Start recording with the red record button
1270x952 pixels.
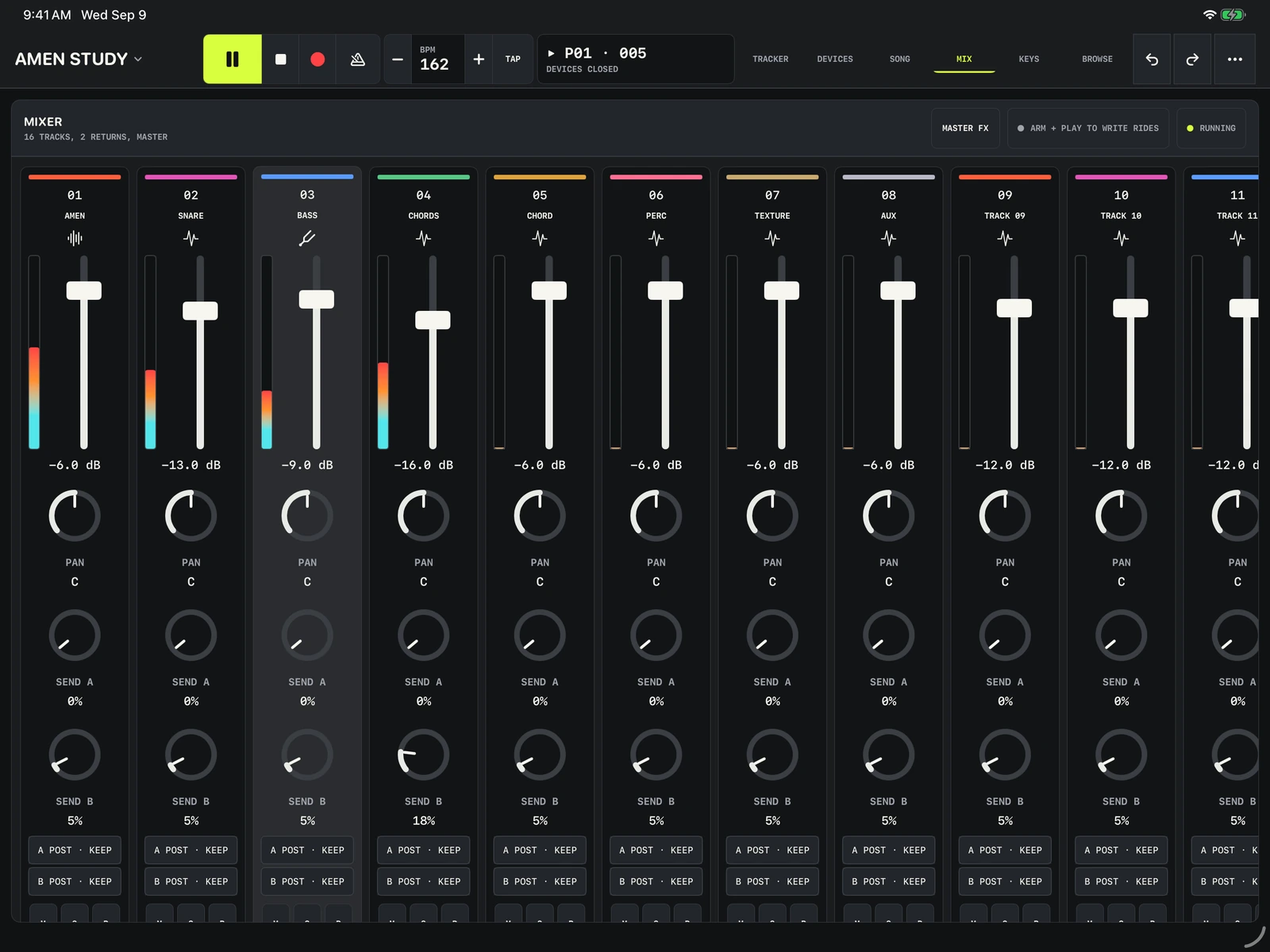click(x=317, y=59)
